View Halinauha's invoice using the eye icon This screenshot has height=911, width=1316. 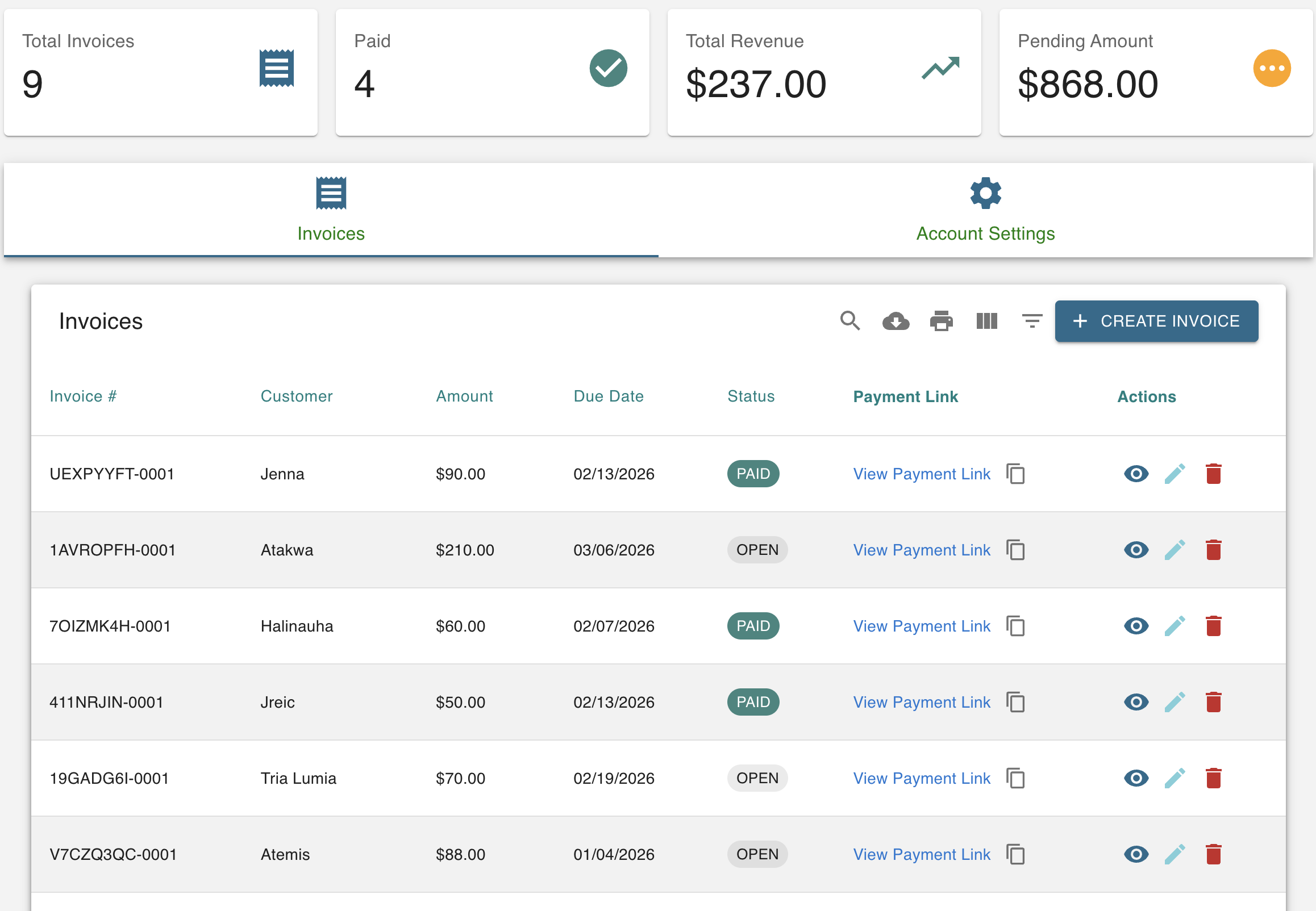click(1135, 625)
